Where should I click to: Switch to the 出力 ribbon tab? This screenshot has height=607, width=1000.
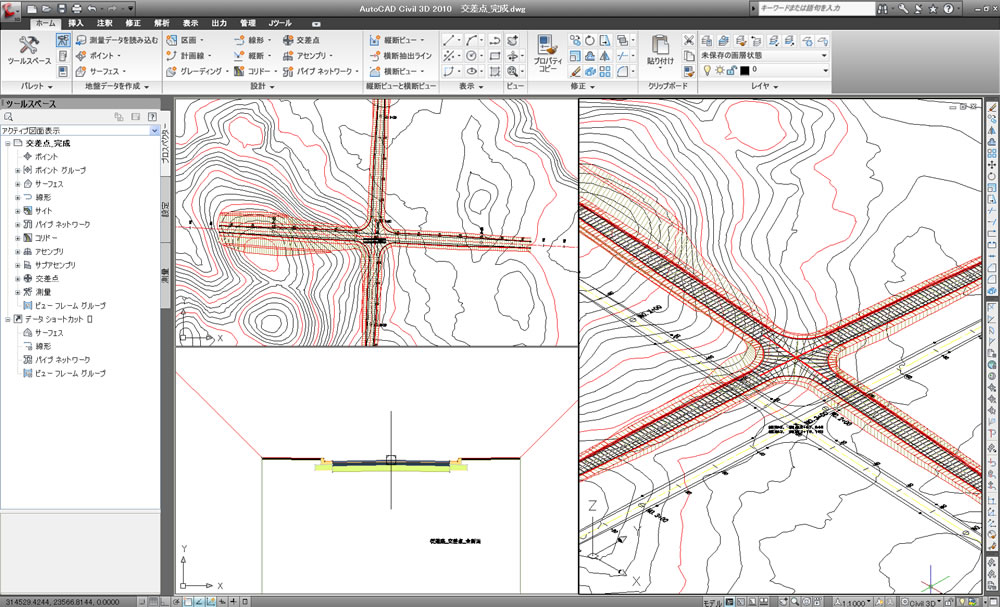pos(219,23)
